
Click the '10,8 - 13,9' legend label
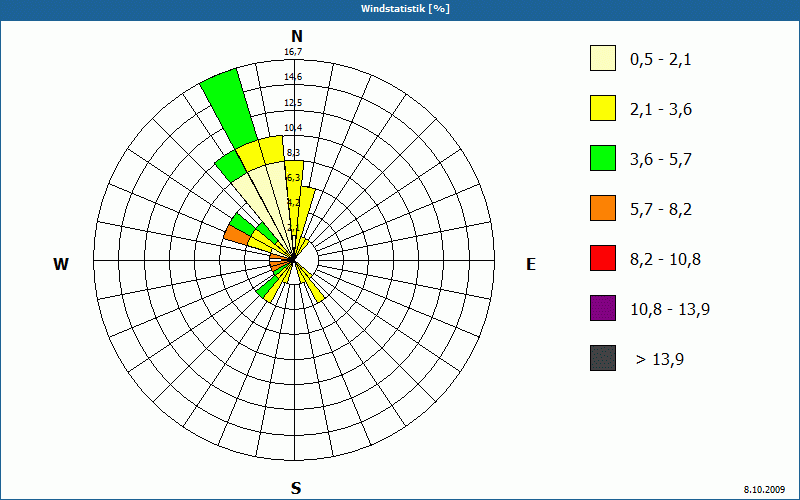[x=670, y=310]
